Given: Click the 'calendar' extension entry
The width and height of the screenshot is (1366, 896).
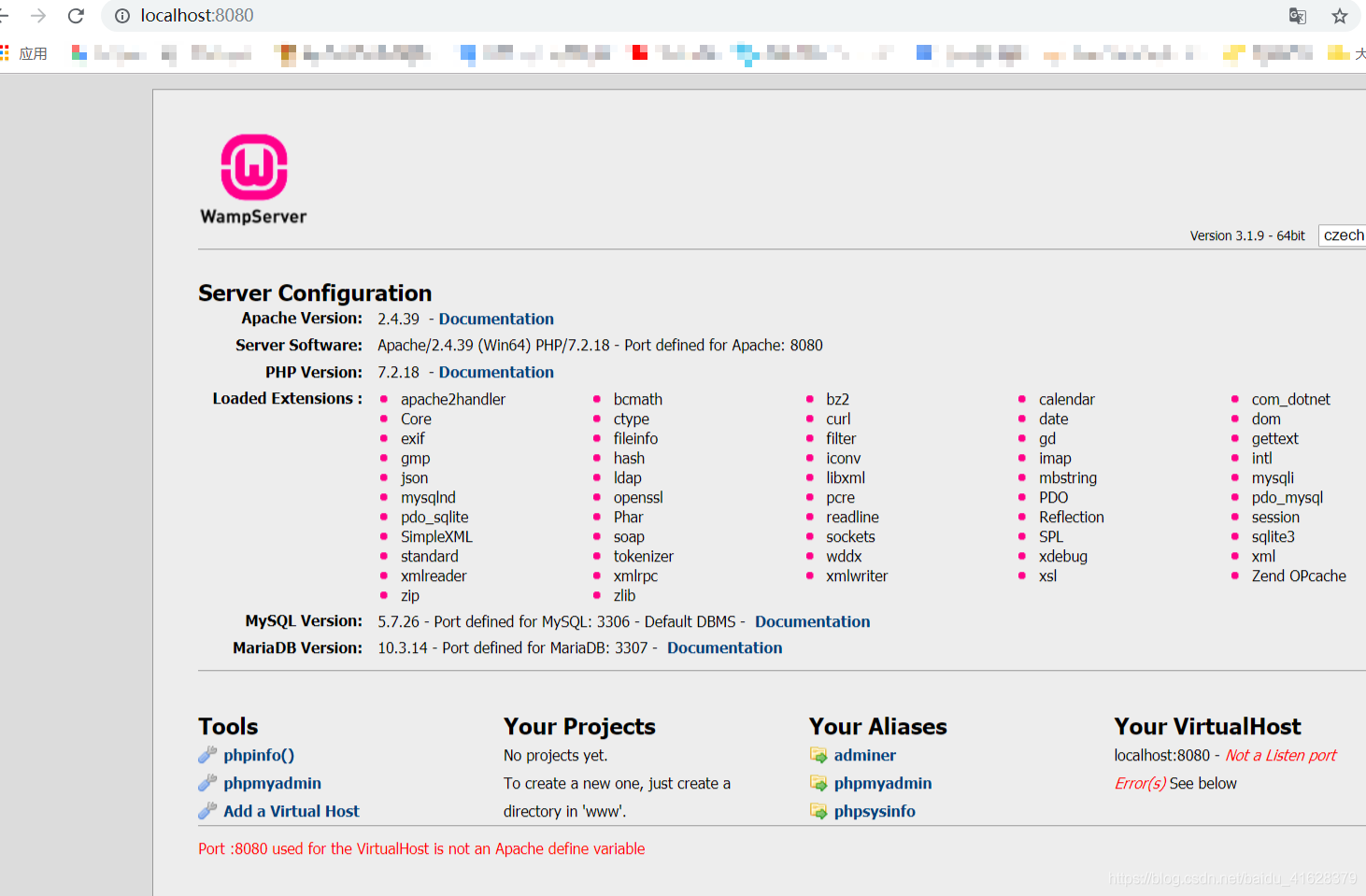Looking at the screenshot, I should click(x=1067, y=399).
